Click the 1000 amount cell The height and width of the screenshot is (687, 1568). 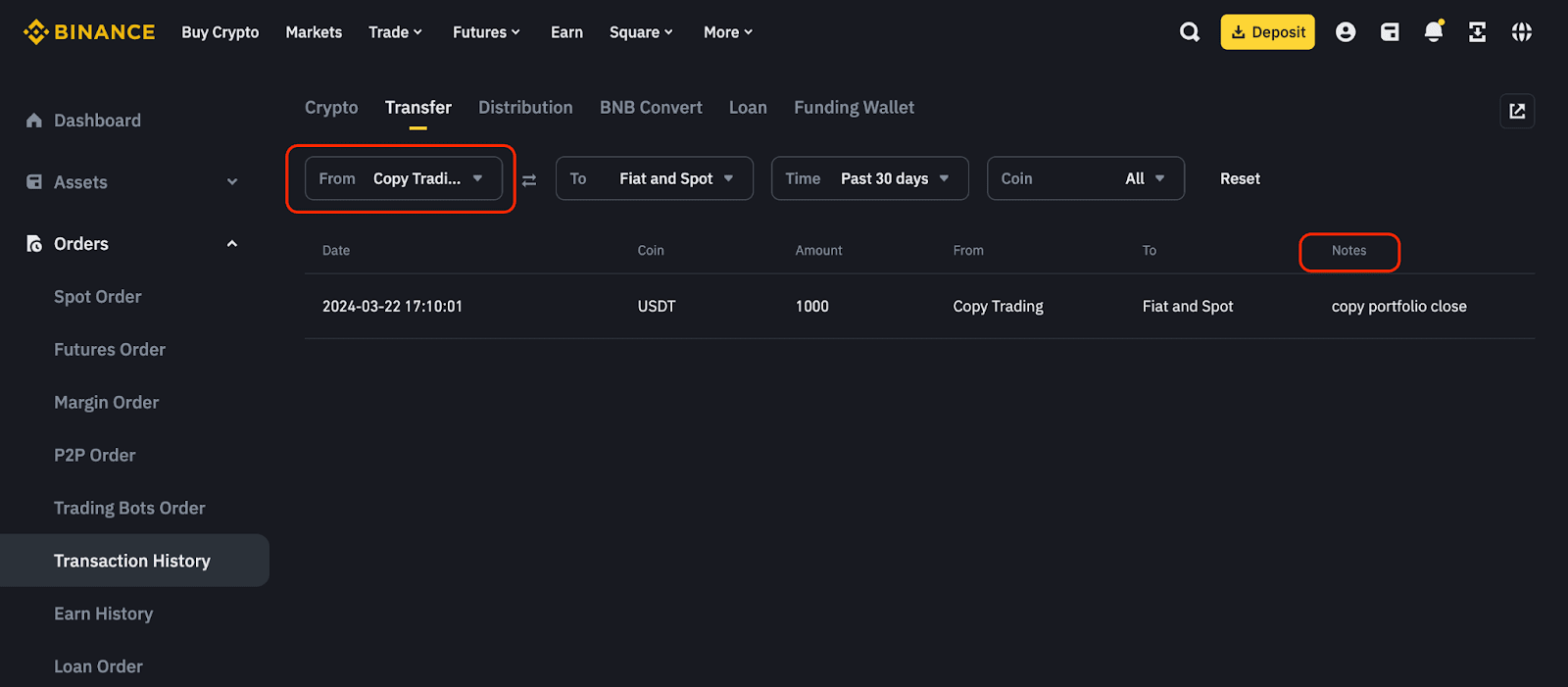(811, 307)
